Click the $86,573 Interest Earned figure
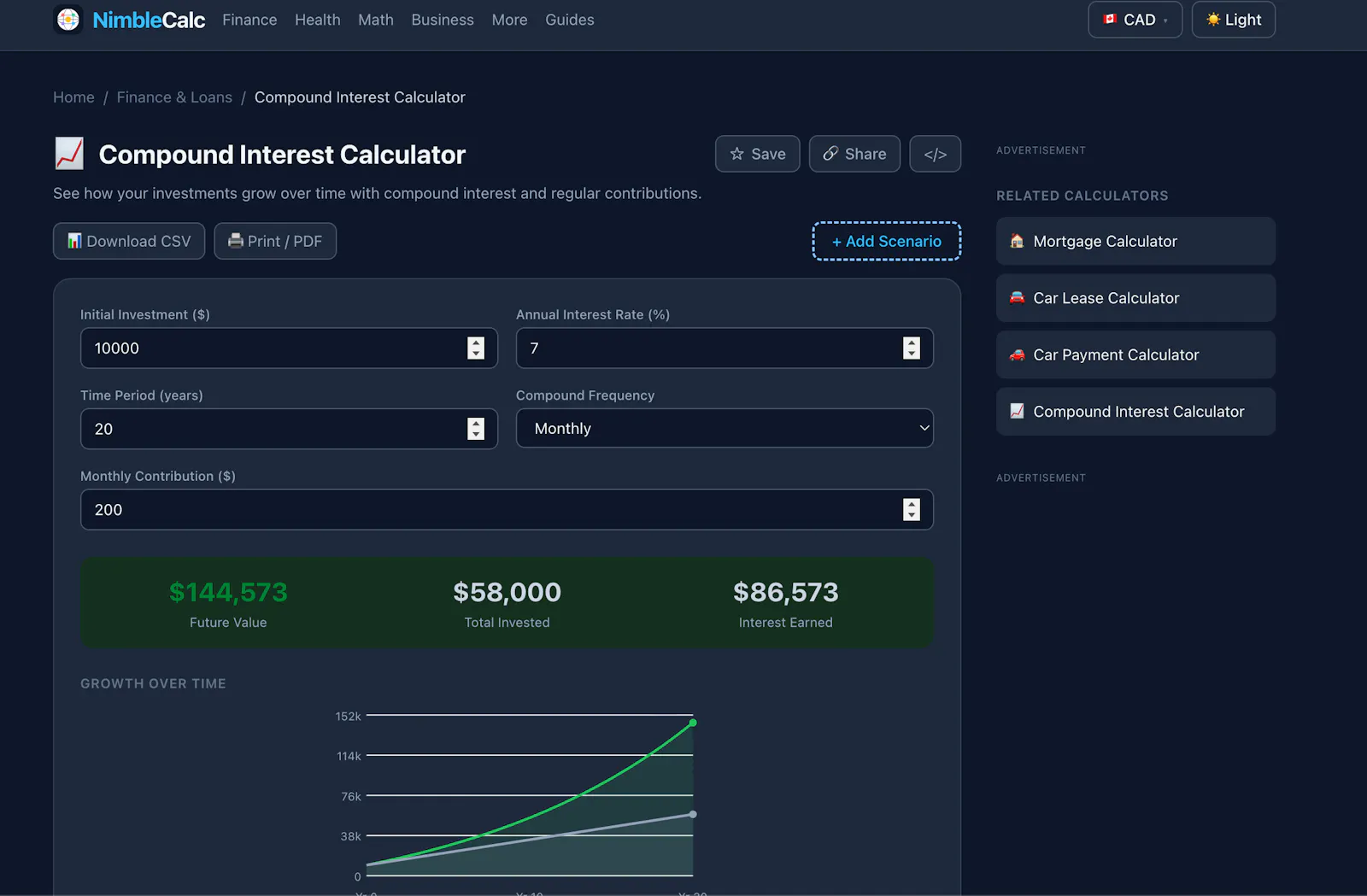 (x=785, y=592)
